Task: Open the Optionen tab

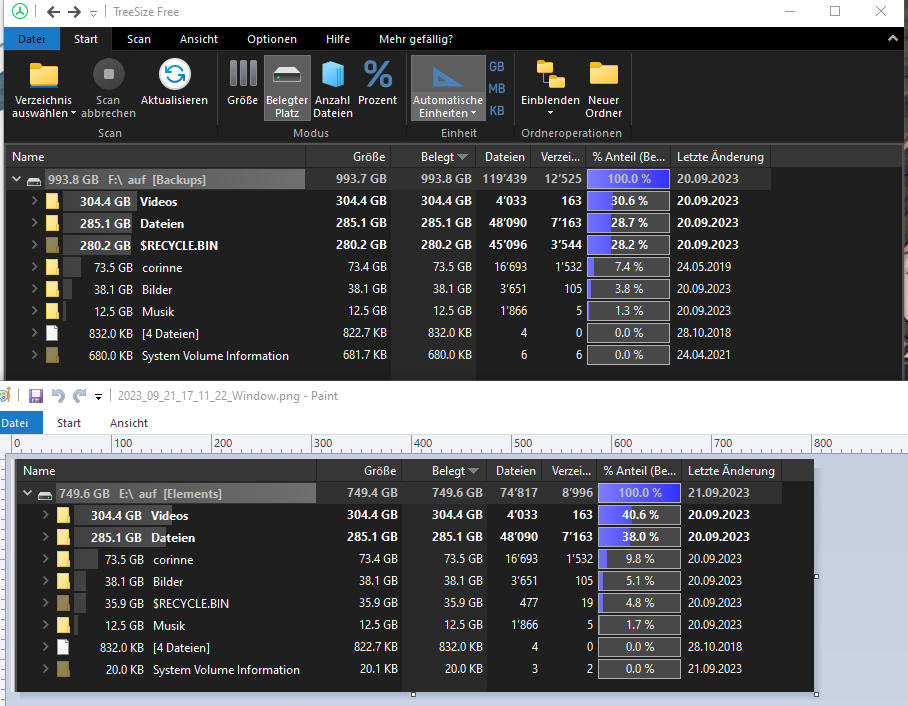Action: click(x=272, y=39)
